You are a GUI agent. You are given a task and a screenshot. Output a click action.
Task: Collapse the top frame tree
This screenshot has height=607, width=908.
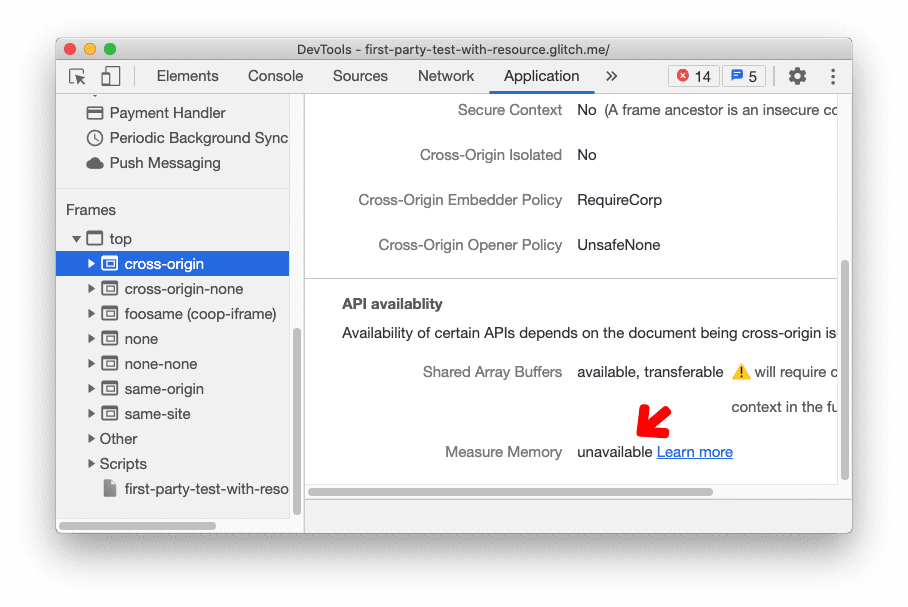(76, 238)
